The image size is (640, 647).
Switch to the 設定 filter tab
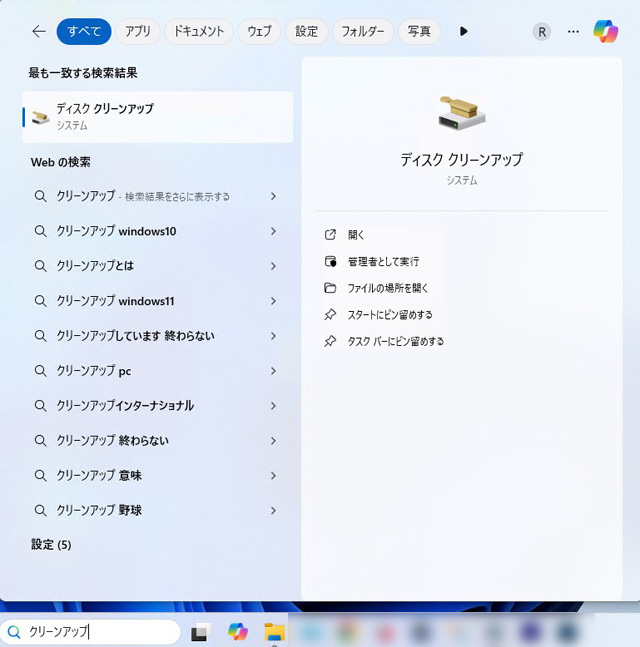pyautogui.click(x=307, y=31)
